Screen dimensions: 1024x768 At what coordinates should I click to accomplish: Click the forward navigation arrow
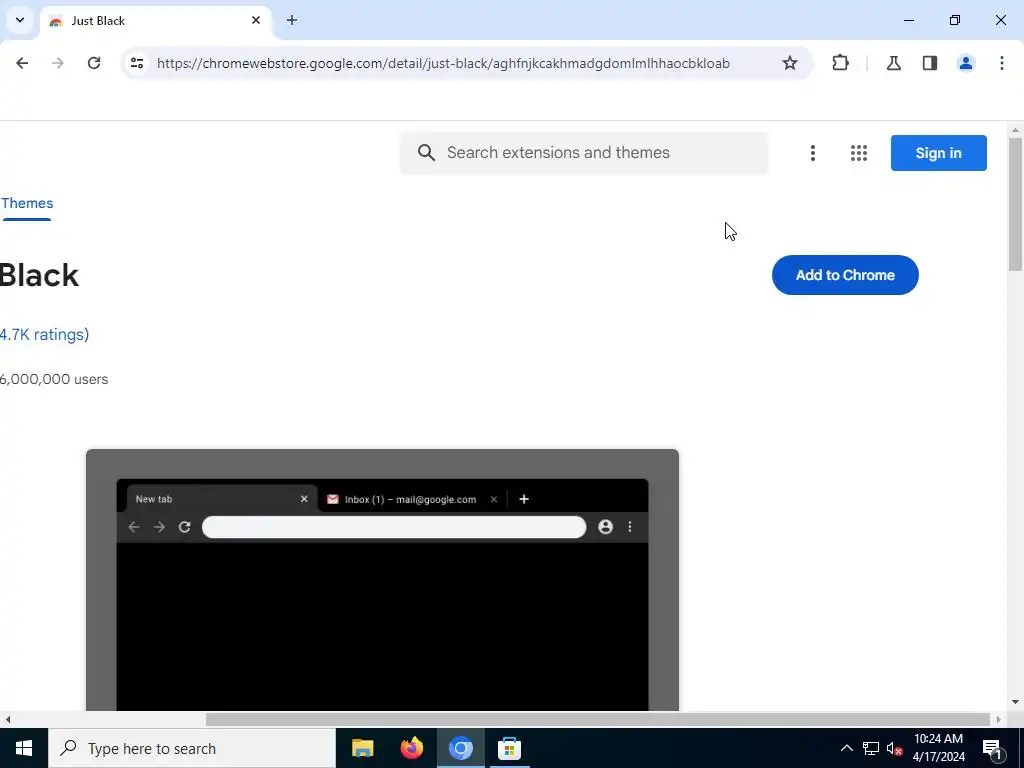click(x=58, y=63)
